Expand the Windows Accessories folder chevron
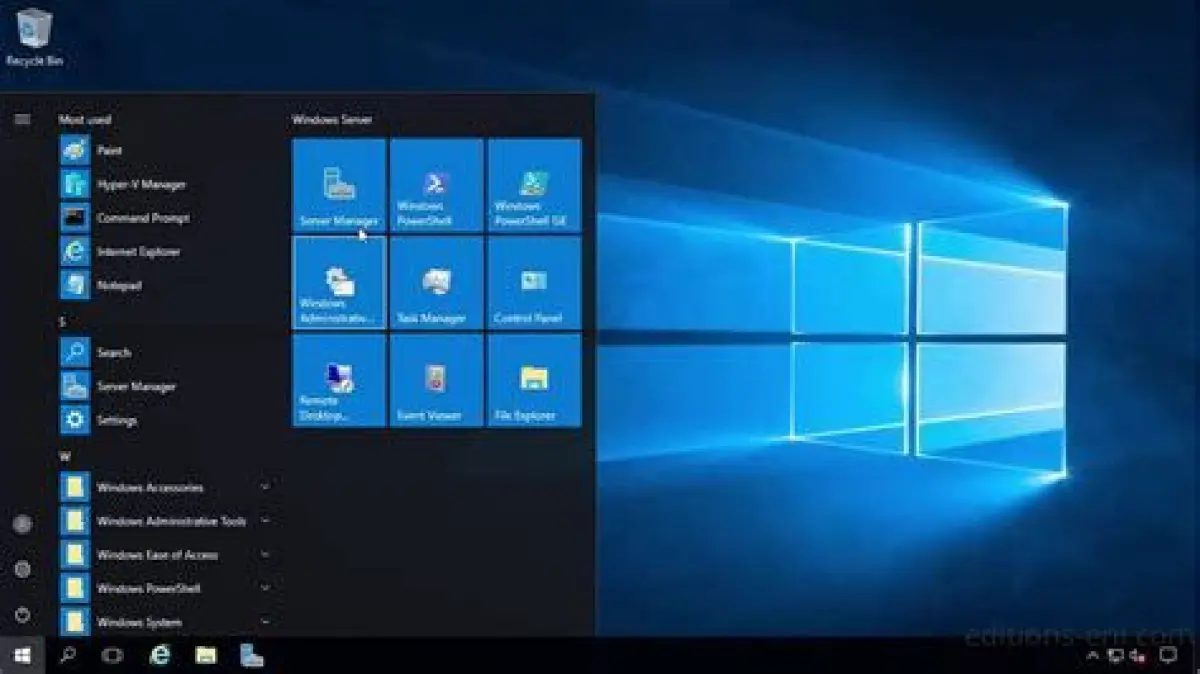The width and height of the screenshot is (1200, 674). click(x=265, y=487)
